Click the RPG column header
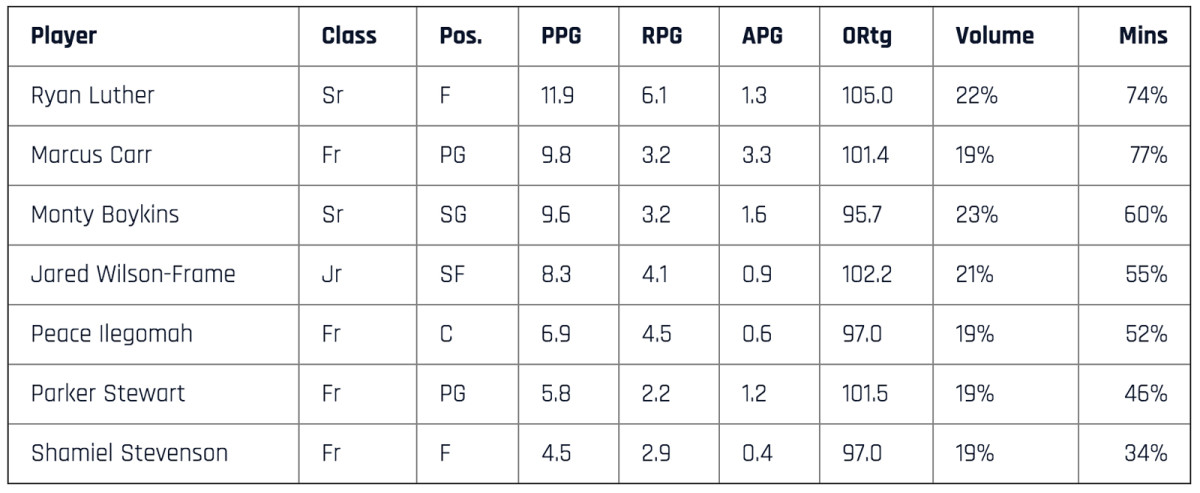 [x=662, y=36]
